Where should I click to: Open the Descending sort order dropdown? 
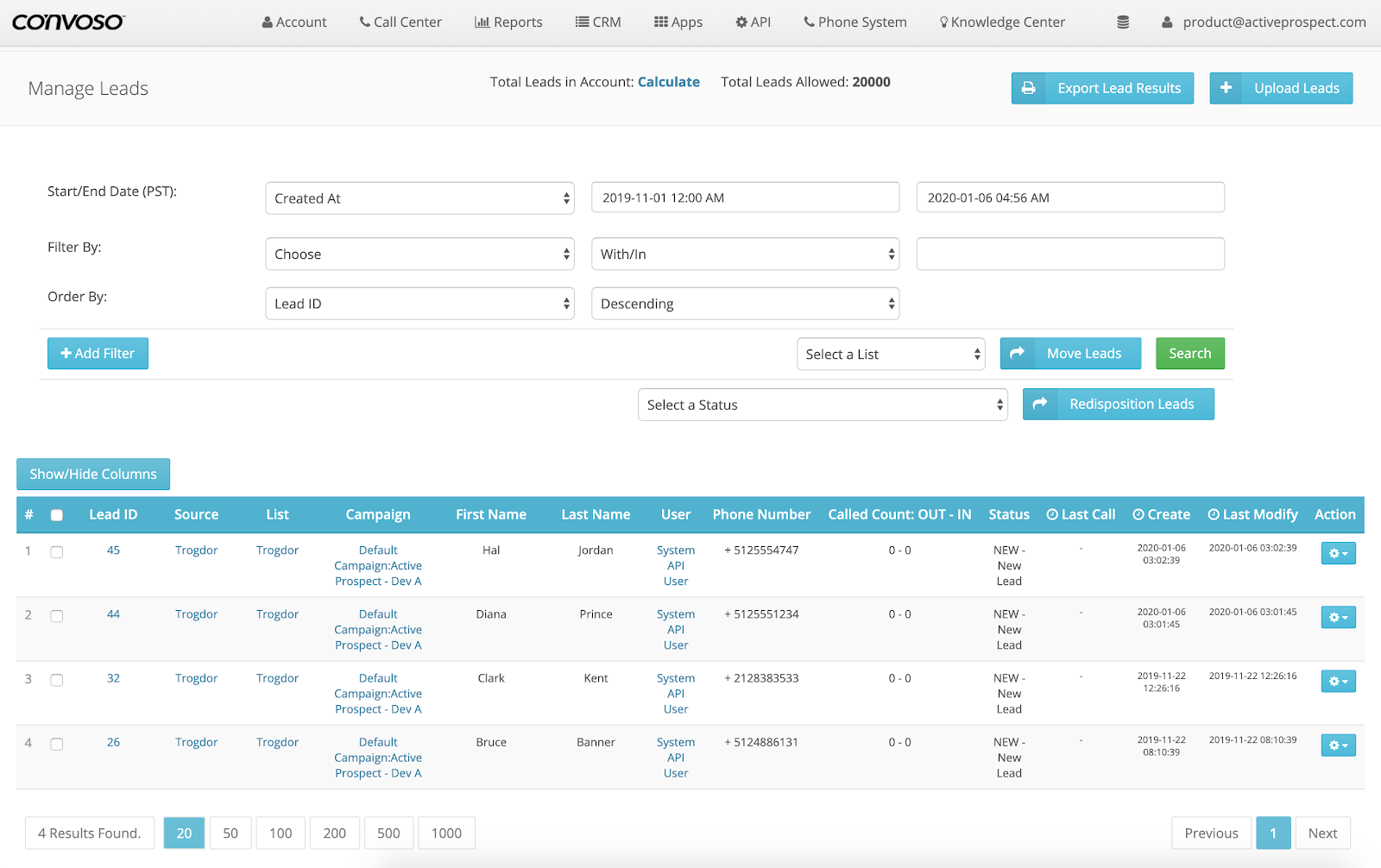(x=745, y=304)
